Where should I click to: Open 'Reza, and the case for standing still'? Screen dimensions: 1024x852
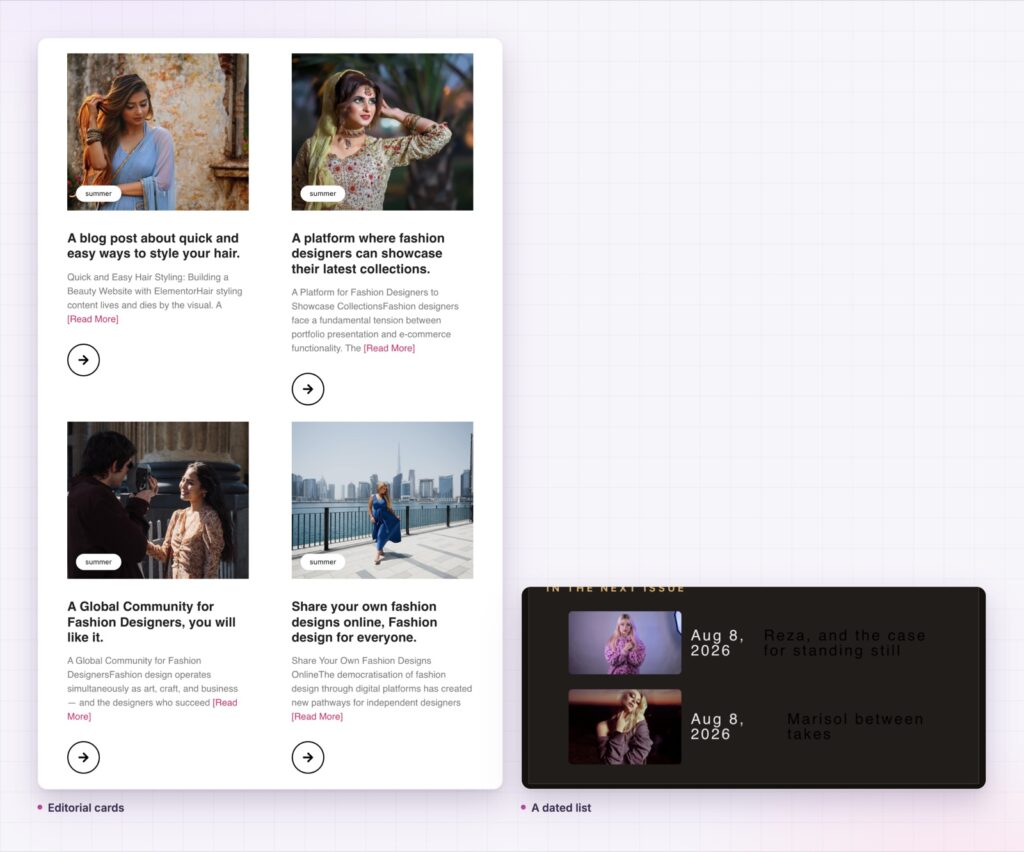click(844, 643)
